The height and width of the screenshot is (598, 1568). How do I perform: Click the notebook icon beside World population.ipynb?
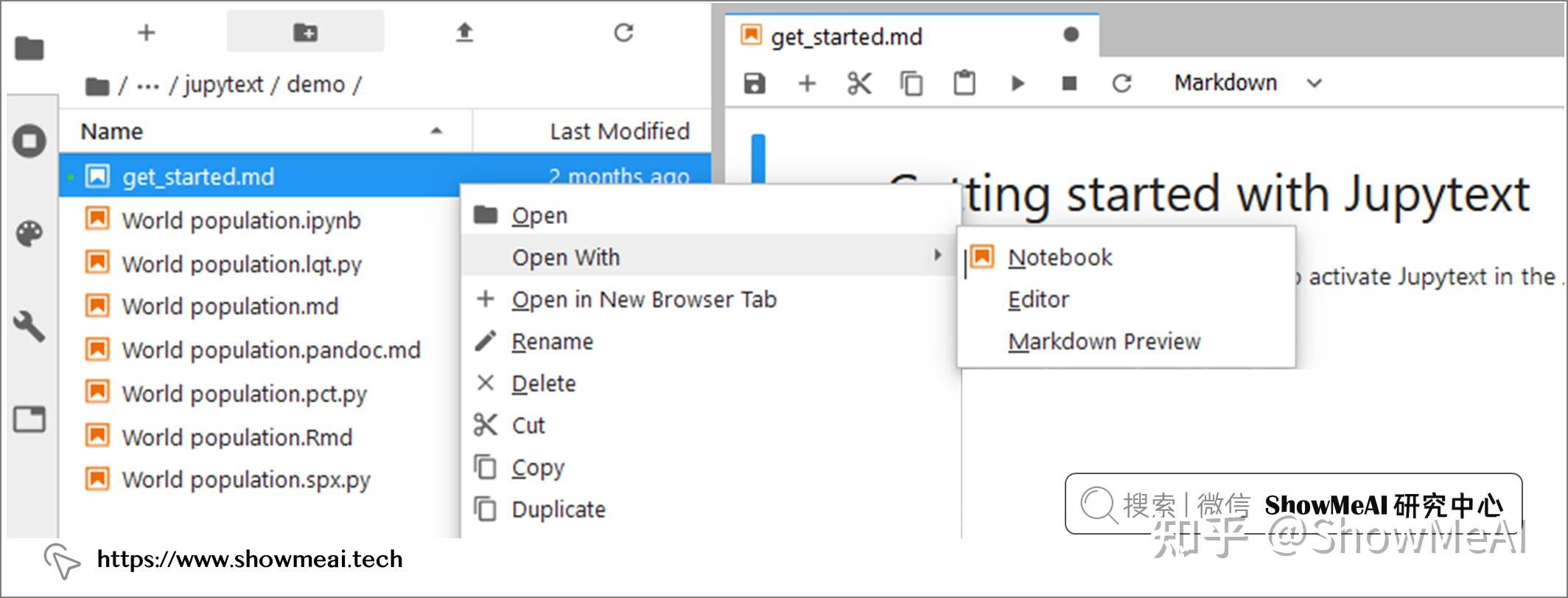pos(97,219)
